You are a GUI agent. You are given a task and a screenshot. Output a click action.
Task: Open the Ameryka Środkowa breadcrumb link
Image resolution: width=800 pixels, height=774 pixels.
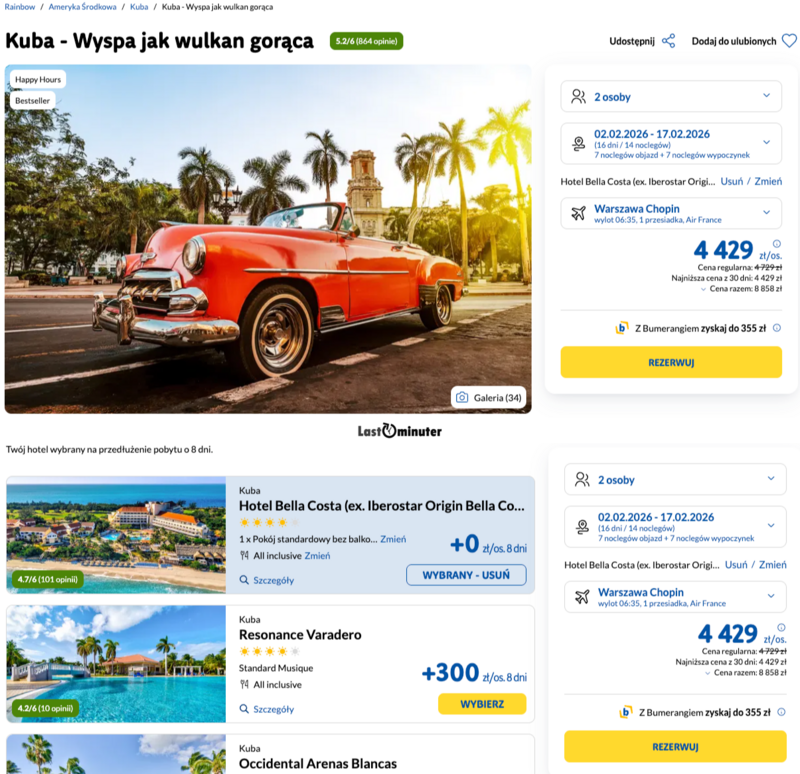pos(82,7)
